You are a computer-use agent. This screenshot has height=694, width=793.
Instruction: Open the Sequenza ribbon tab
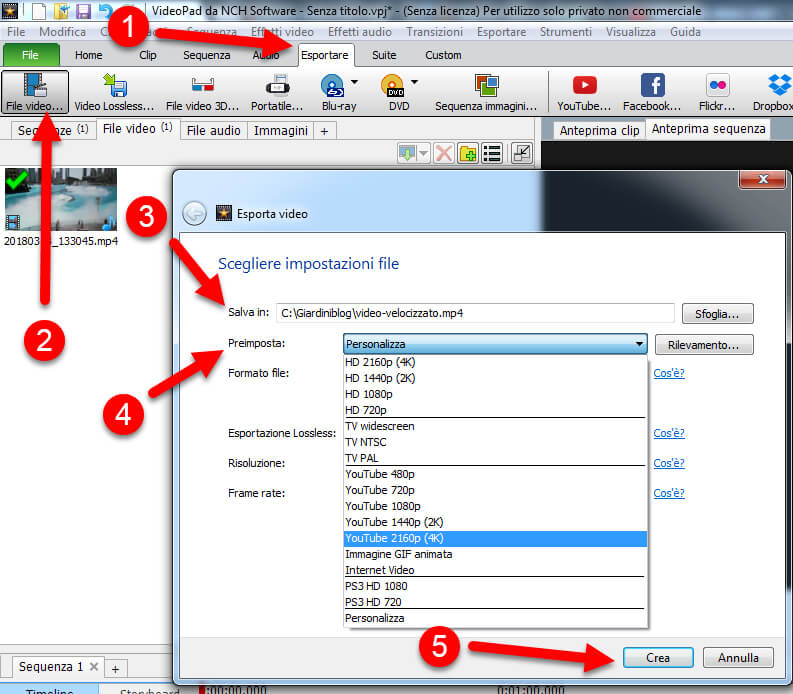(206, 55)
